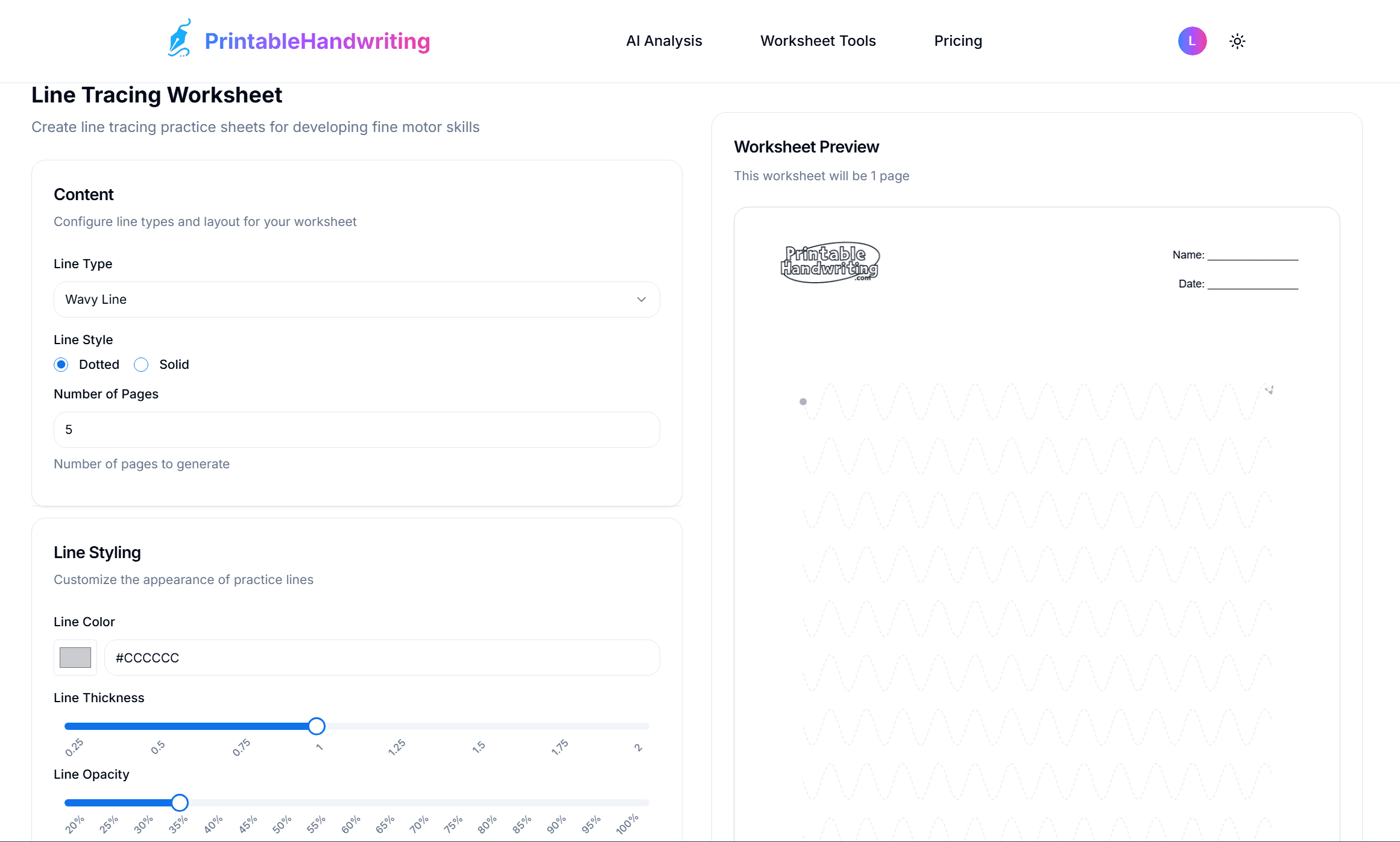The height and width of the screenshot is (842, 1400).
Task: Click the PrintableHandwriting home link
Action: 317,41
